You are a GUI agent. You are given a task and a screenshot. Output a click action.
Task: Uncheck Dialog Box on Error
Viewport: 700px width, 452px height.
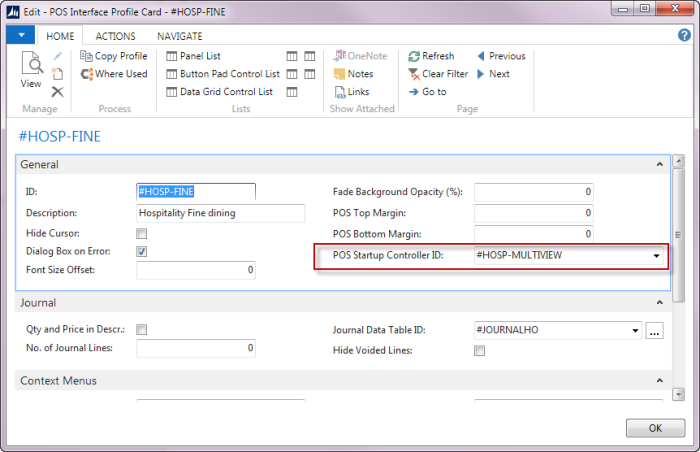(x=141, y=251)
